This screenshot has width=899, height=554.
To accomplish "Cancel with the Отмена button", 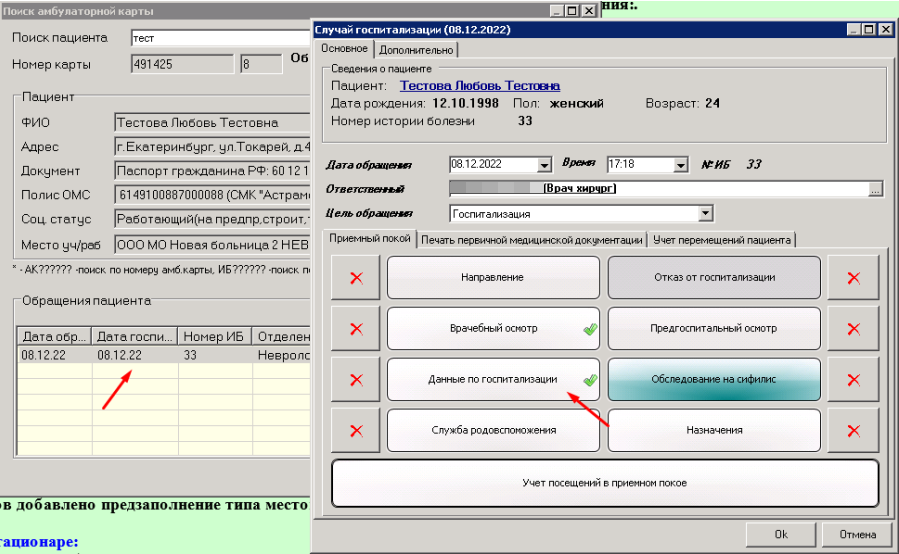I will 858,535.
